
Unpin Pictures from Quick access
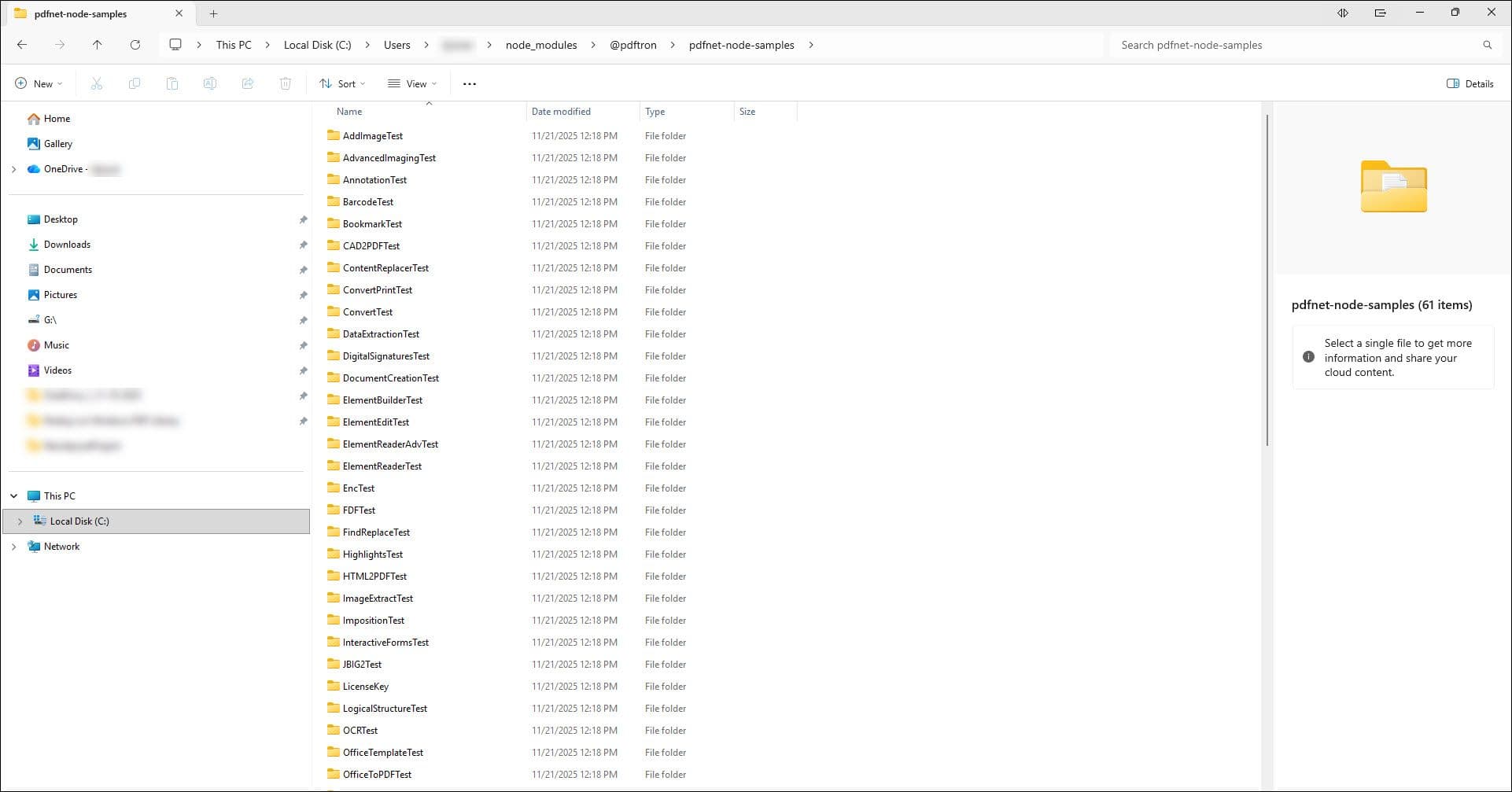pos(304,295)
